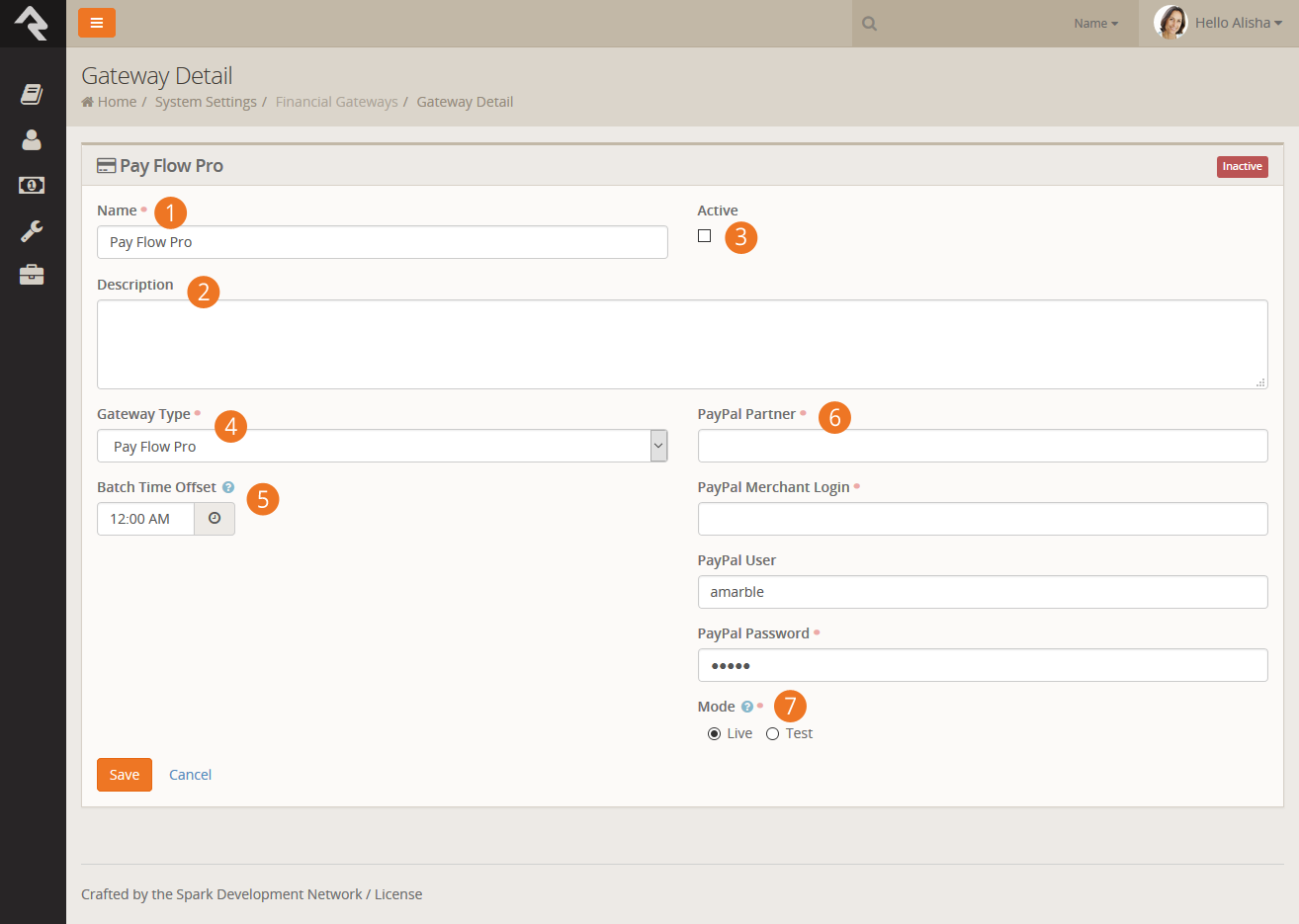Click the clock icon beside Batch Time
The width and height of the screenshot is (1299, 924).
pos(215,519)
